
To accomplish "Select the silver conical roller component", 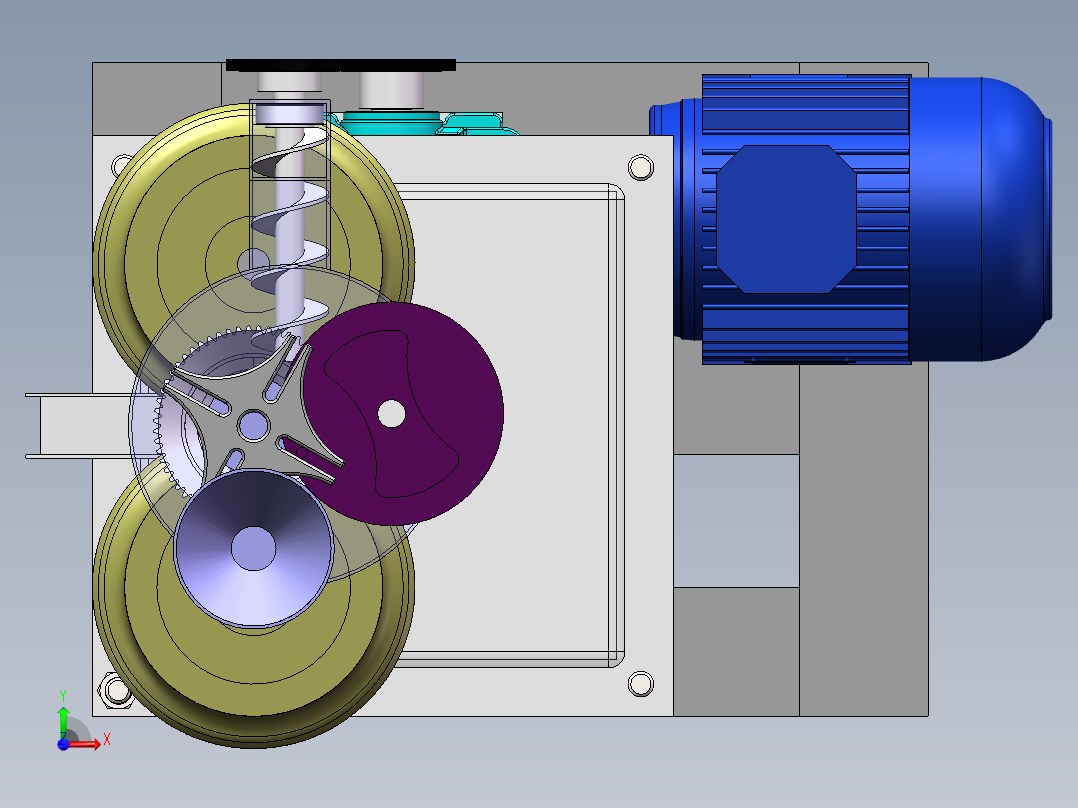I will point(252,550).
